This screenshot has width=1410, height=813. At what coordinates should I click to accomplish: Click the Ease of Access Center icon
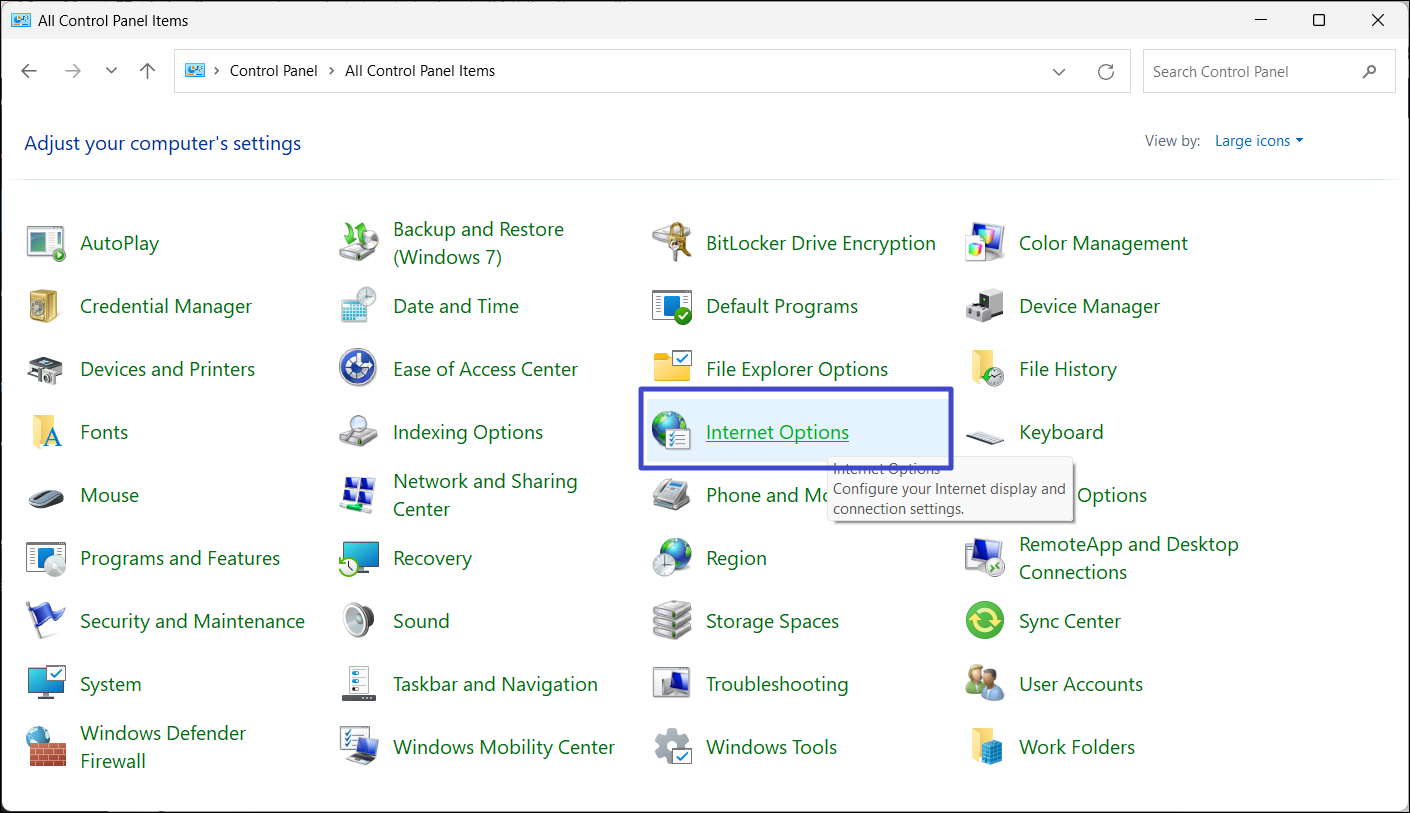click(359, 369)
